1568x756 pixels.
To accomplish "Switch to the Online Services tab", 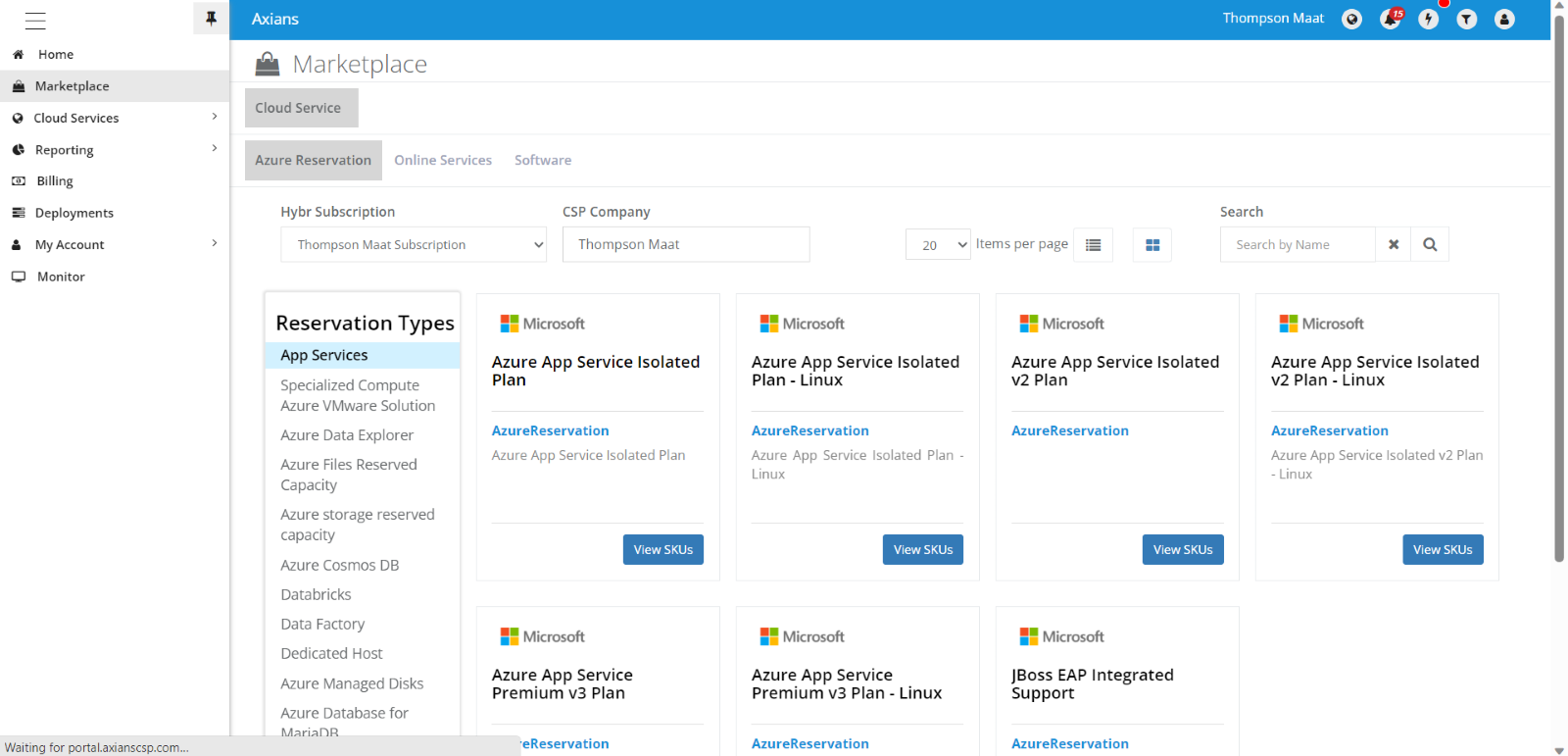I will 443,161.
